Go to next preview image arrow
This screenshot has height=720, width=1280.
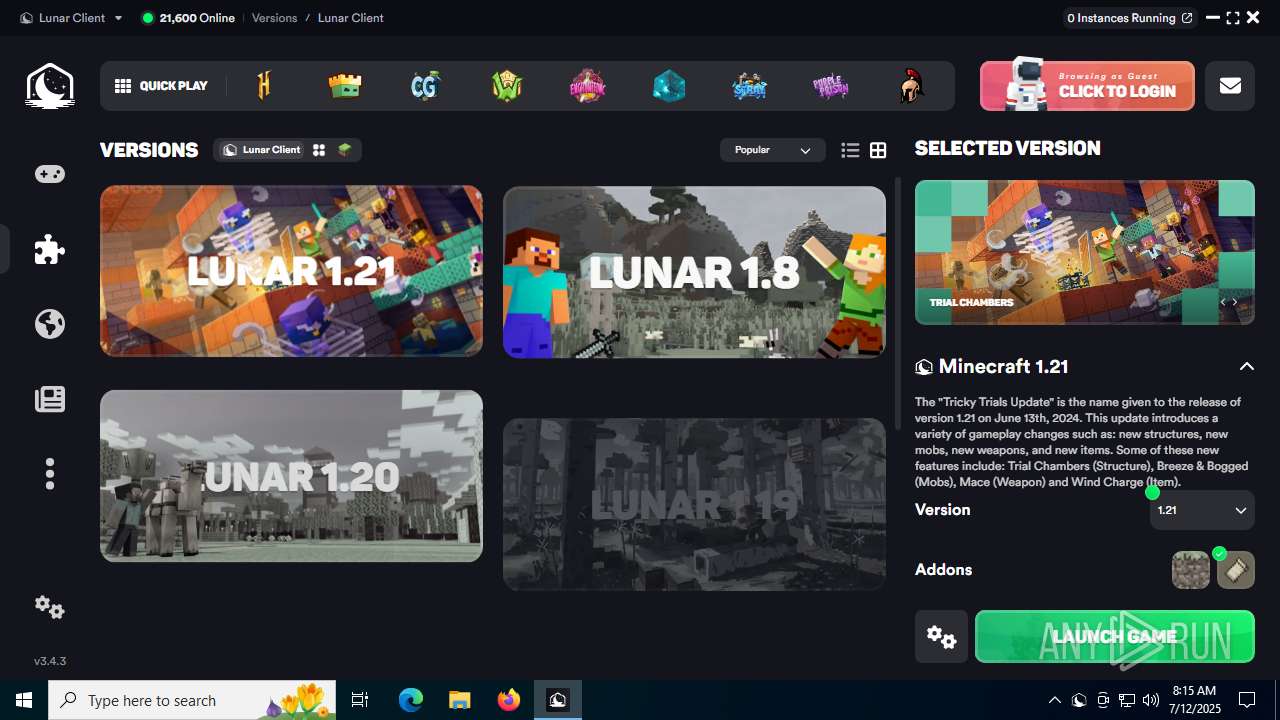(1235, 302)
